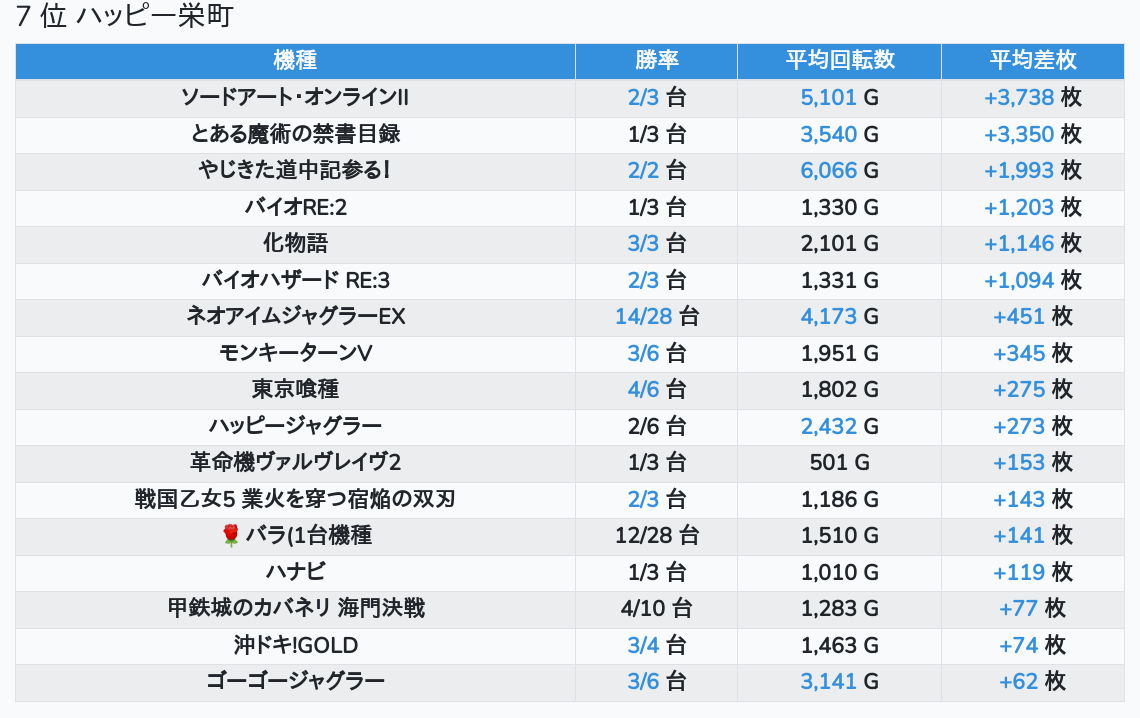Select ハッピージャグラー machine name
This screenshot has width=1140, height=718.
pos(295,426)
